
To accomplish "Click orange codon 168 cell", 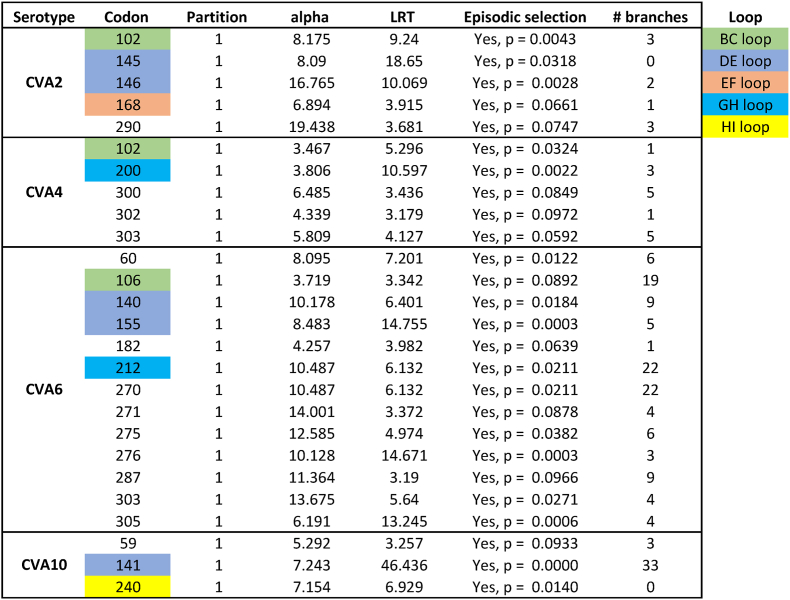I will pyautogui.click(x=127, y=105).
